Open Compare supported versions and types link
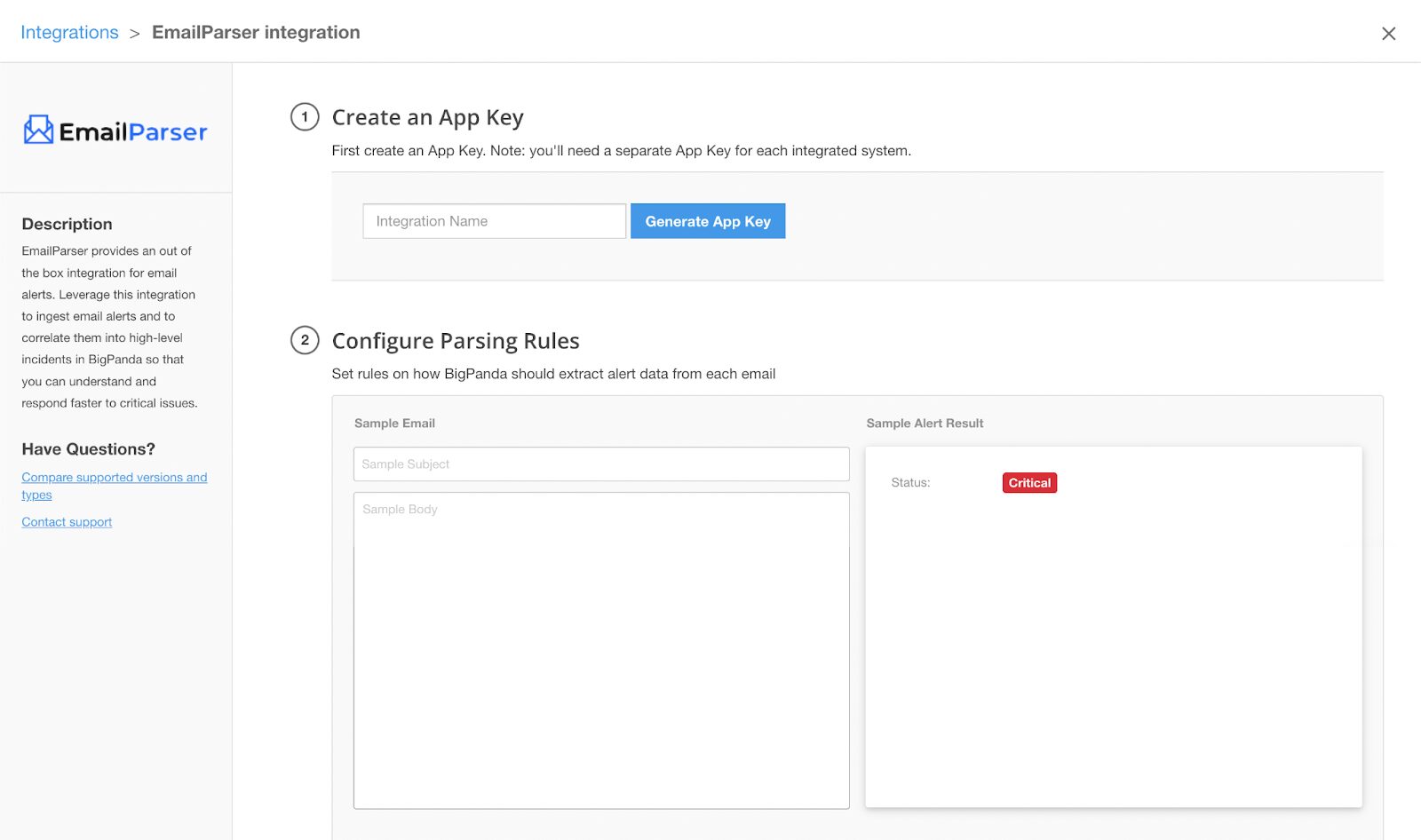The height and width of the screenshot is (840, 1421). [115, 486]
